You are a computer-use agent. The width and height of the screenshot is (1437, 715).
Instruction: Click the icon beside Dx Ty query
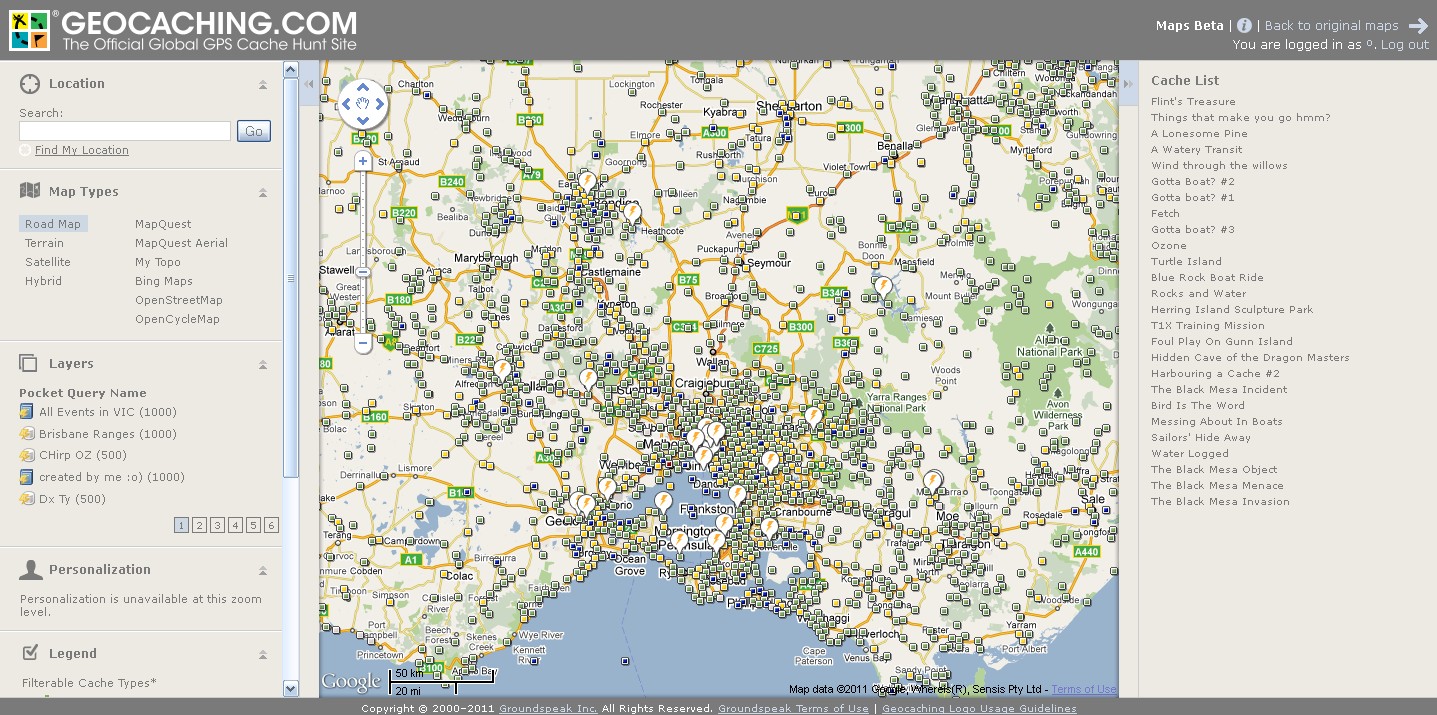27,499
